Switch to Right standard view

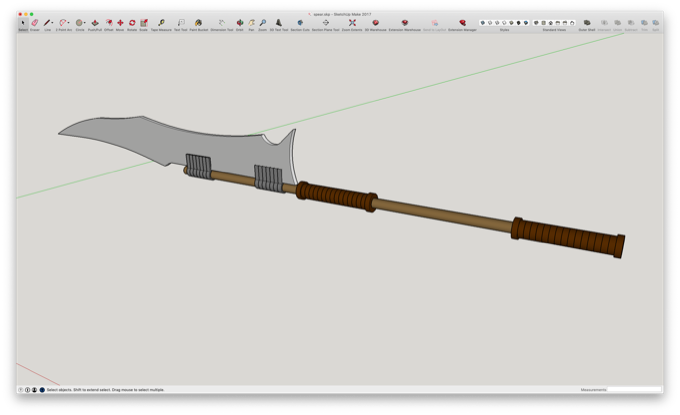tap(558, 23)
